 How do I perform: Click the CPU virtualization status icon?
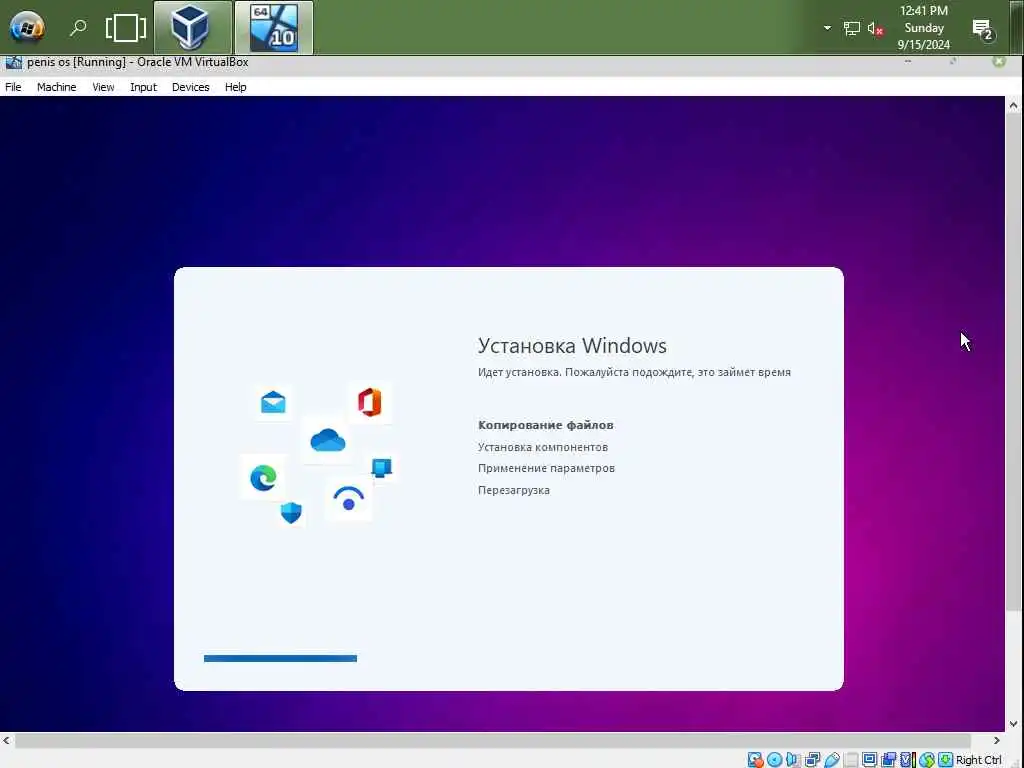click(x=907, y=760)
